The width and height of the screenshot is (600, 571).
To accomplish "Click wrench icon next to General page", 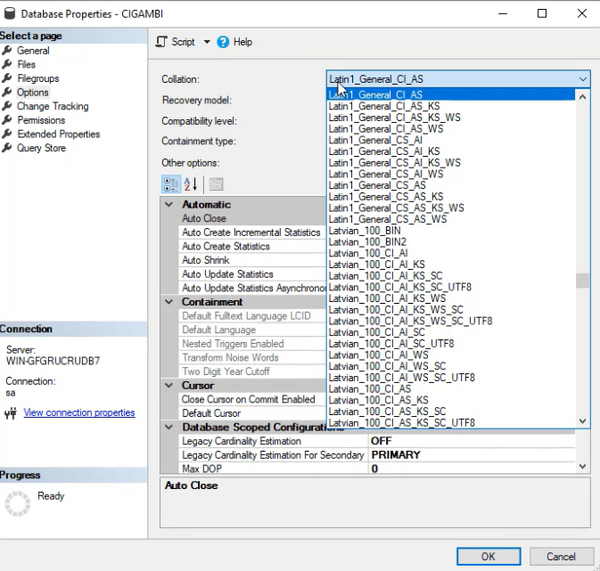I will click(x=7, y=50).
